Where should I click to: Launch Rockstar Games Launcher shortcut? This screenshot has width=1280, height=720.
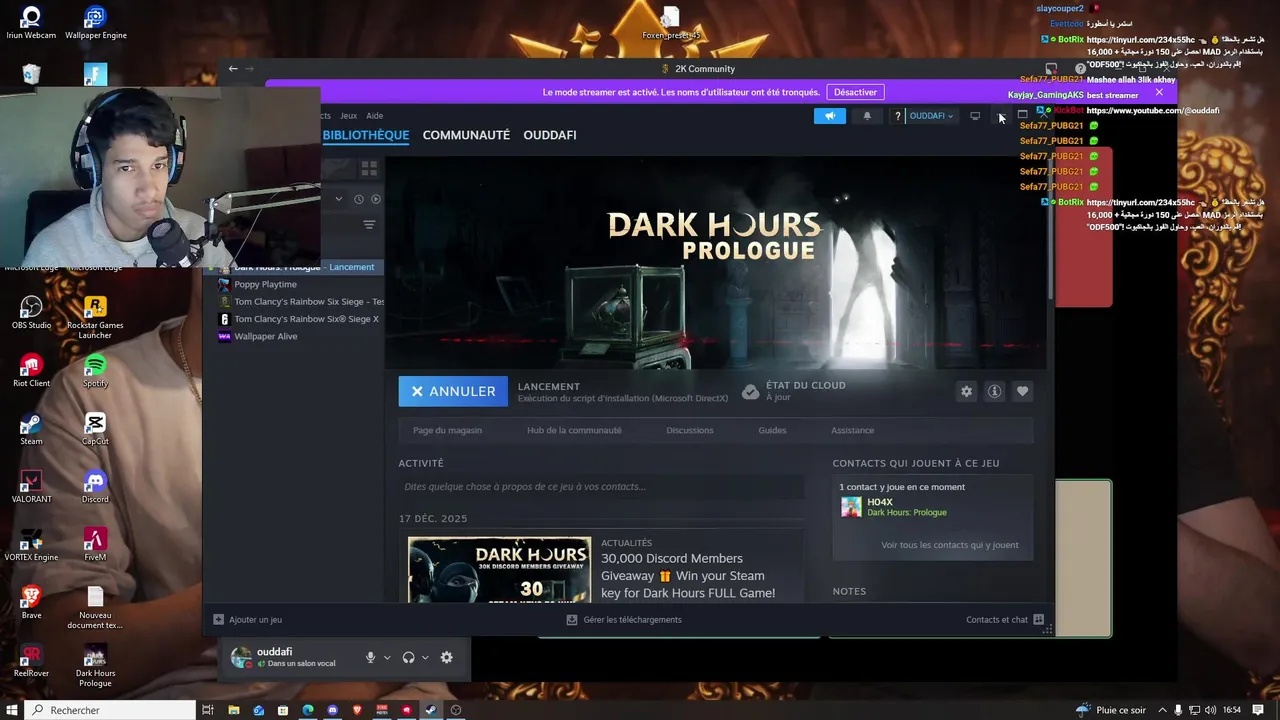click(x=95, y=317)
